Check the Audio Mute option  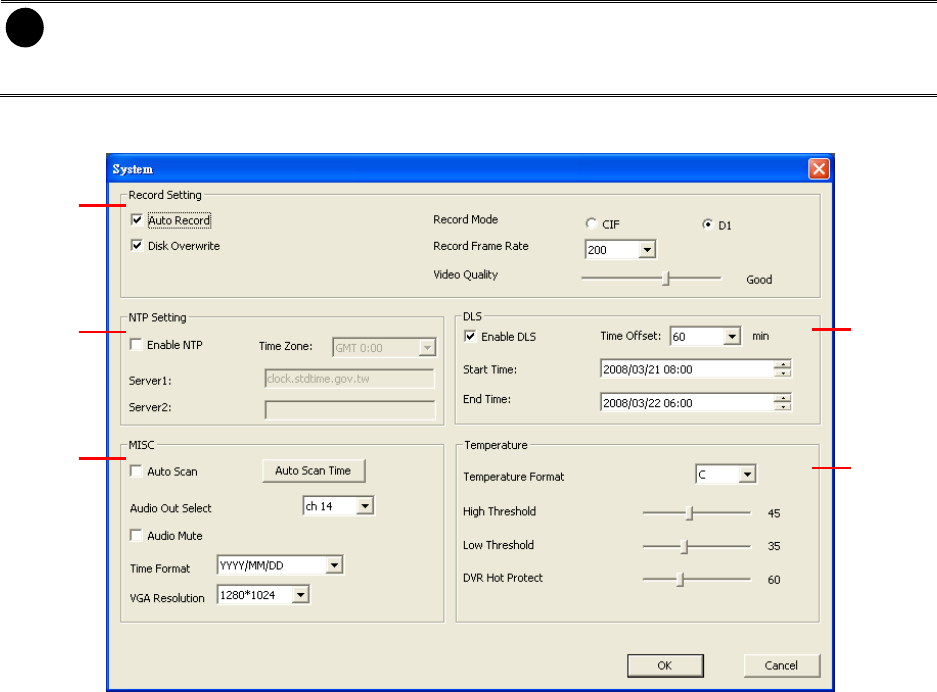pyautogui.click(x=136, y=536)
